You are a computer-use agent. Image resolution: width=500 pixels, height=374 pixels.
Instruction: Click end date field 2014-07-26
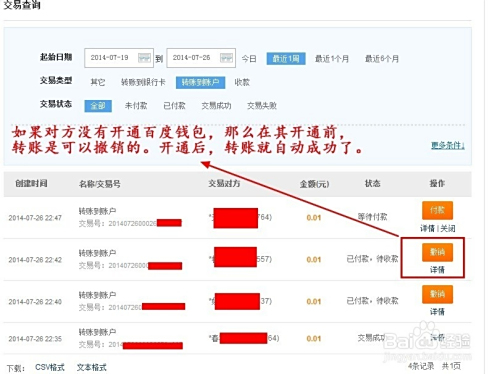point(201,58)
